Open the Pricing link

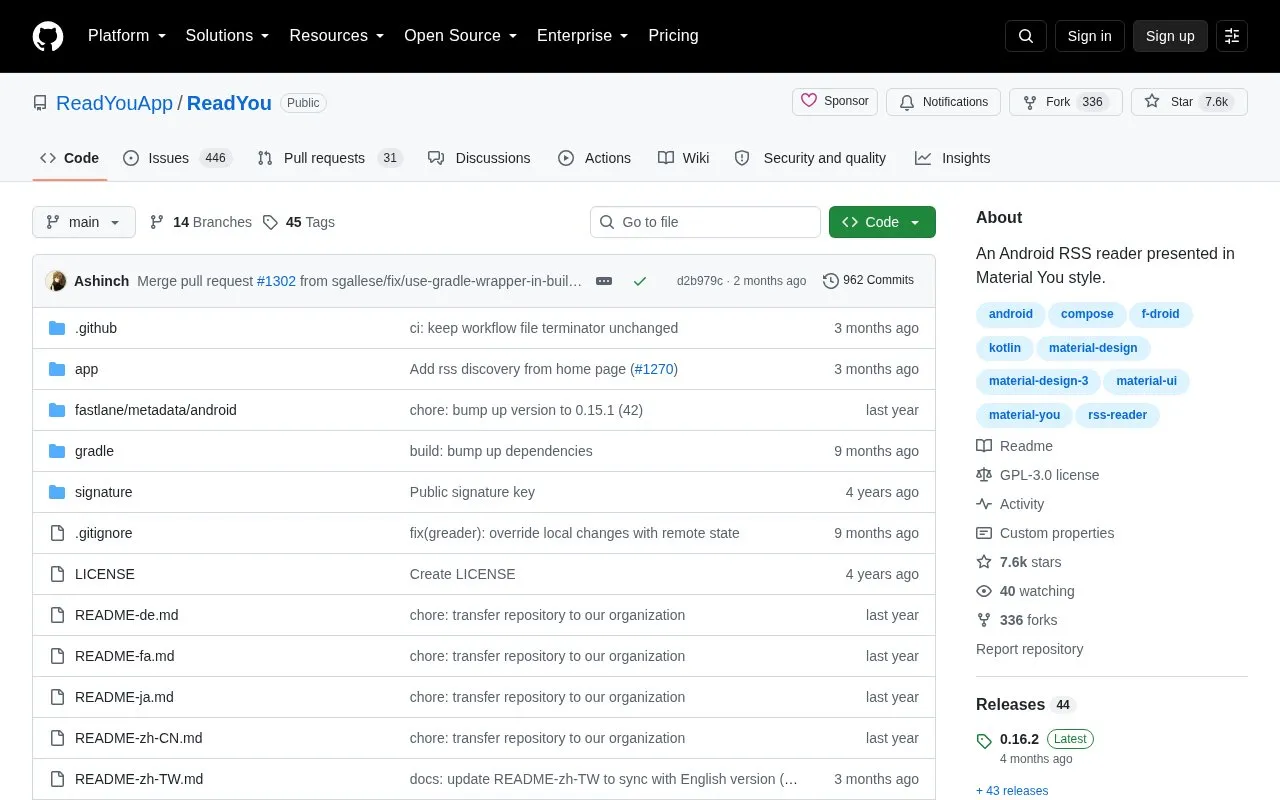[x=673, y=36]
